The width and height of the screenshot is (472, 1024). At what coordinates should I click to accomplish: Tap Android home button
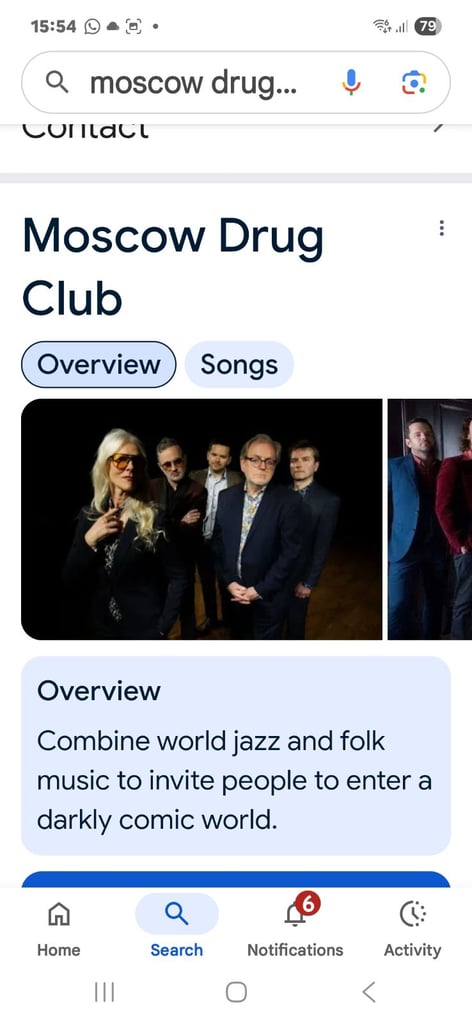(x=236, y=993)
